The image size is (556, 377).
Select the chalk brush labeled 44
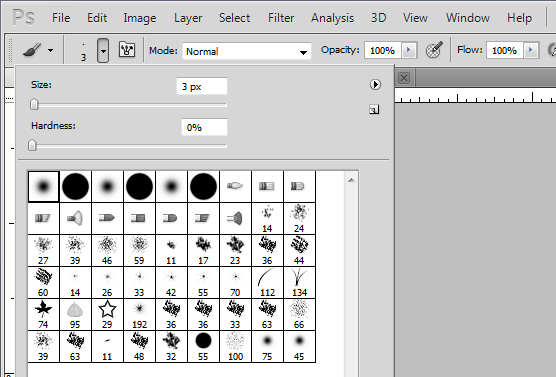(299, 250)
